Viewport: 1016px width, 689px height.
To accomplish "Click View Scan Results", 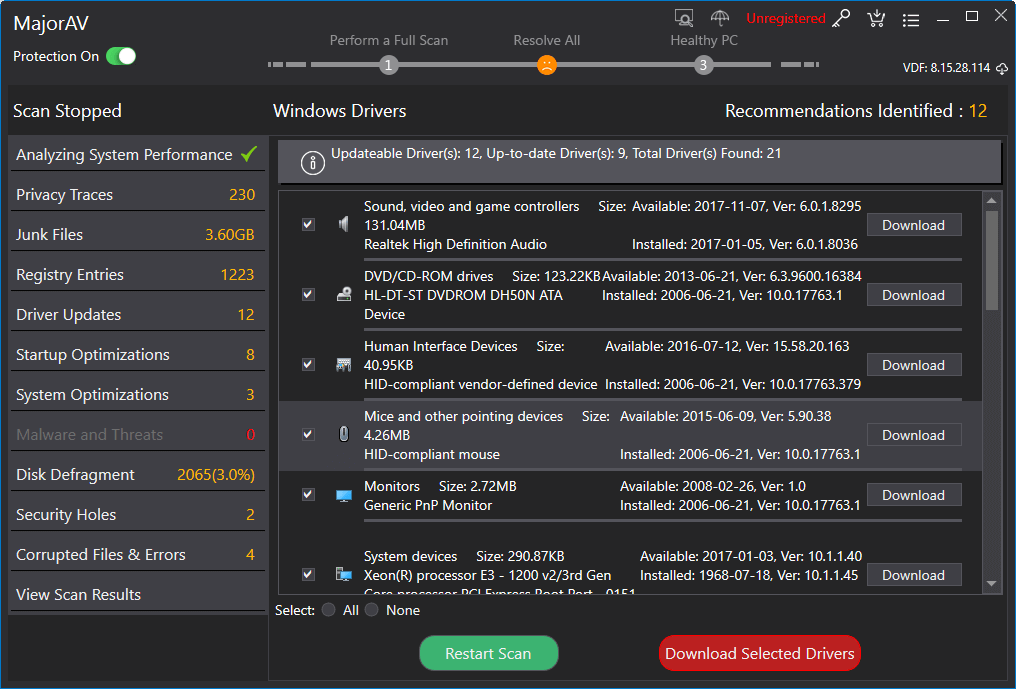I will point(137,594).
